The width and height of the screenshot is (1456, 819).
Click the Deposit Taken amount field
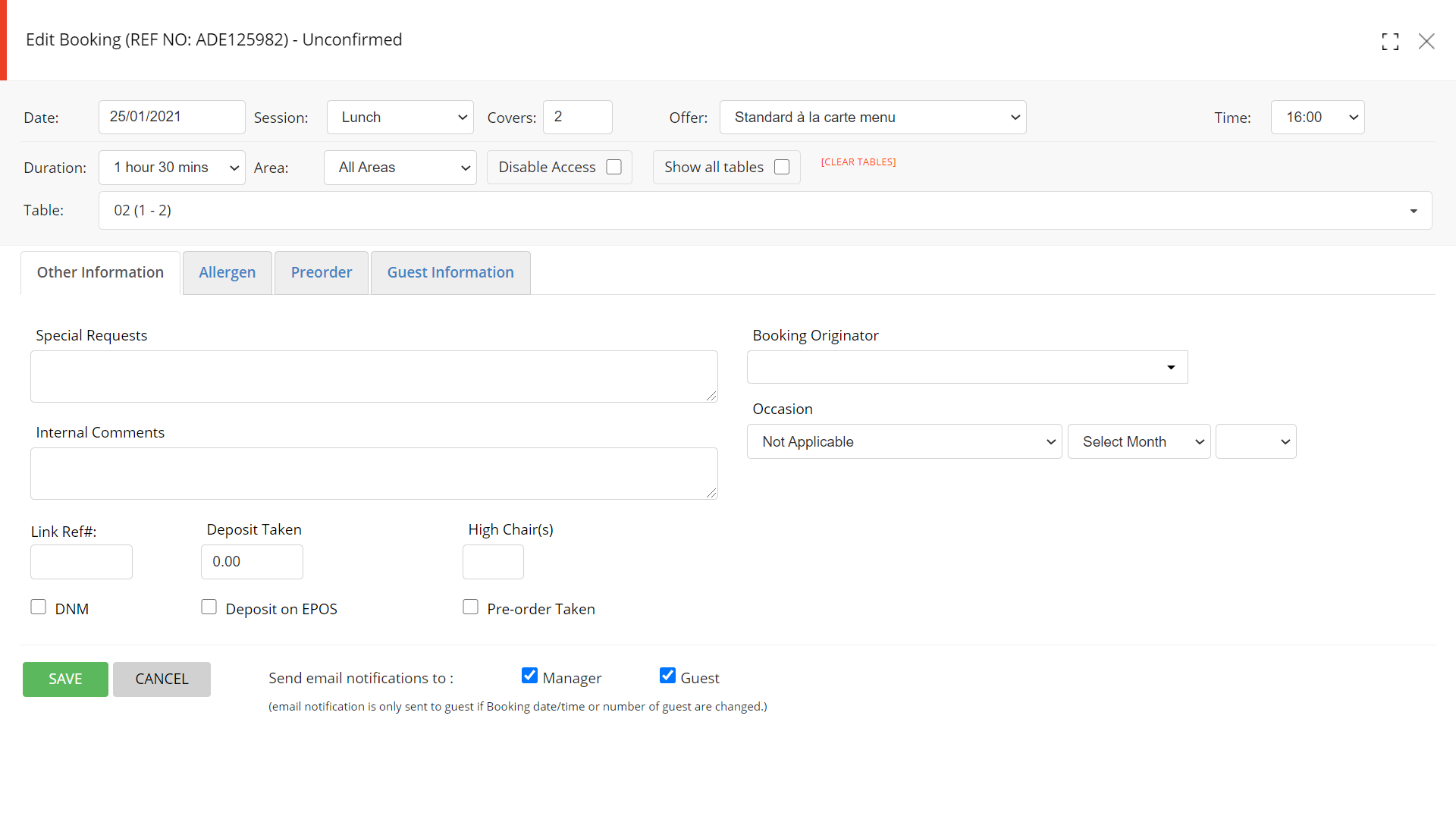252,562
